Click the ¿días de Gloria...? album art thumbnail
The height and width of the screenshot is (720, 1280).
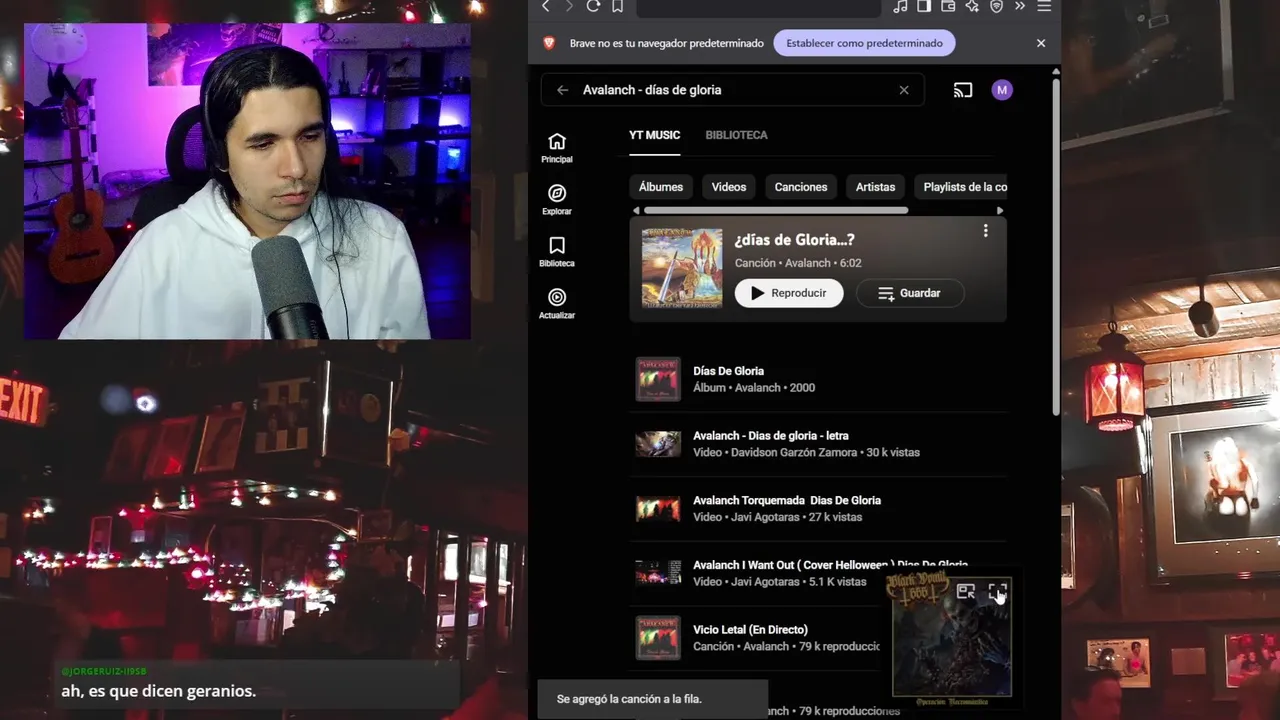pos(682,268)
